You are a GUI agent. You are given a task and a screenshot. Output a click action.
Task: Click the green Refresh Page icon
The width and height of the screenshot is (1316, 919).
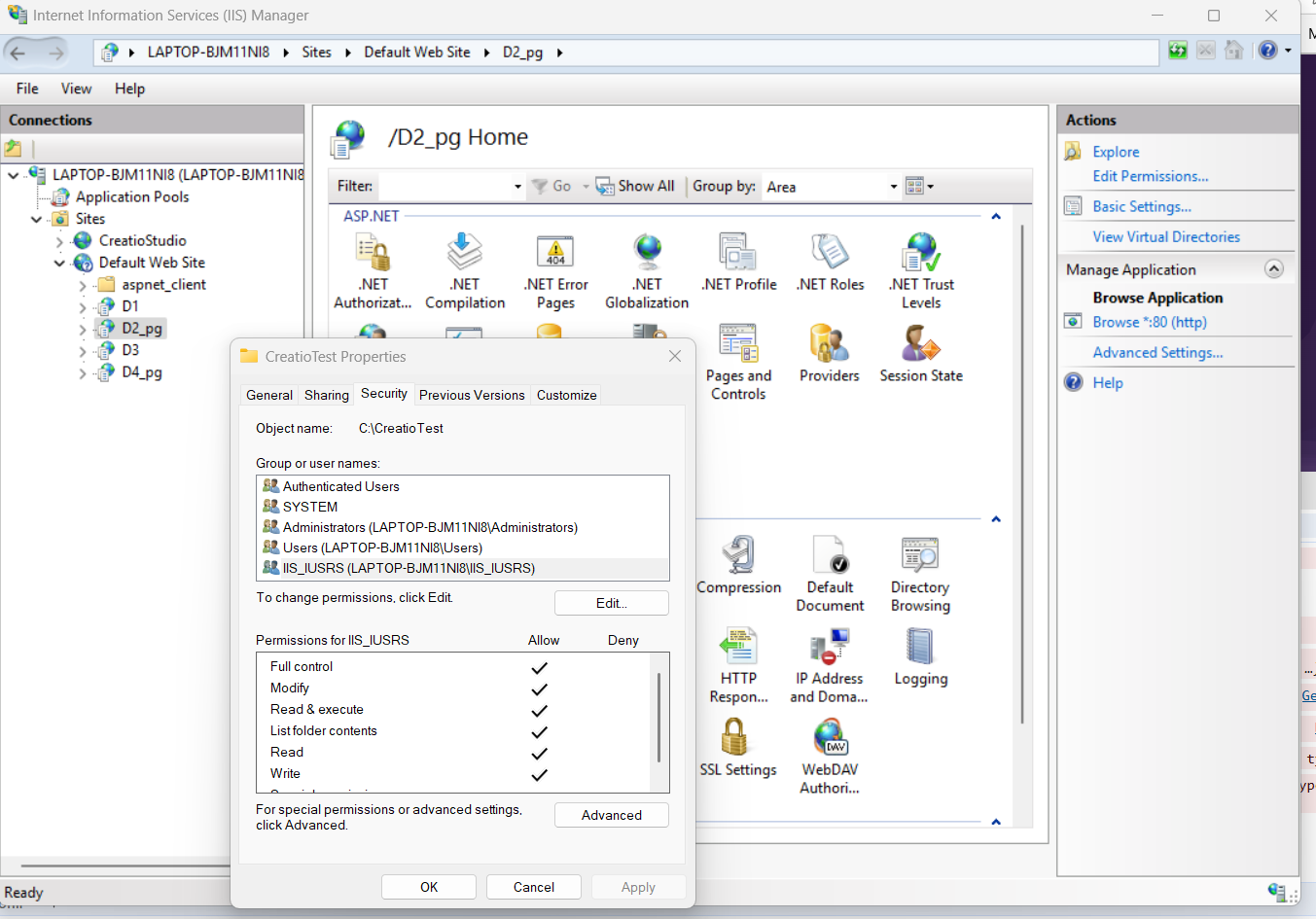(x=1178, y=51)
